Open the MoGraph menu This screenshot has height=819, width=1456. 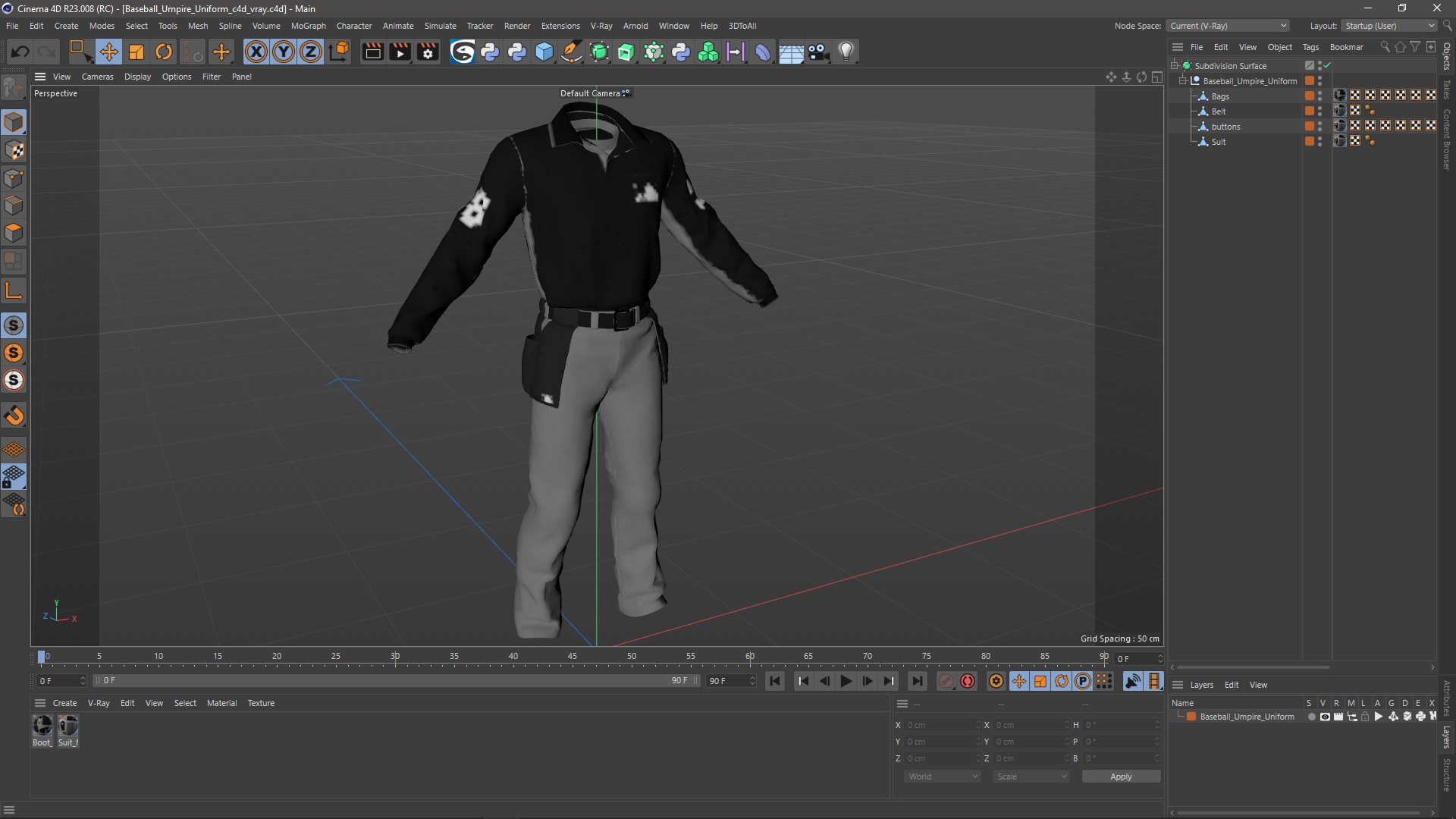308,26
